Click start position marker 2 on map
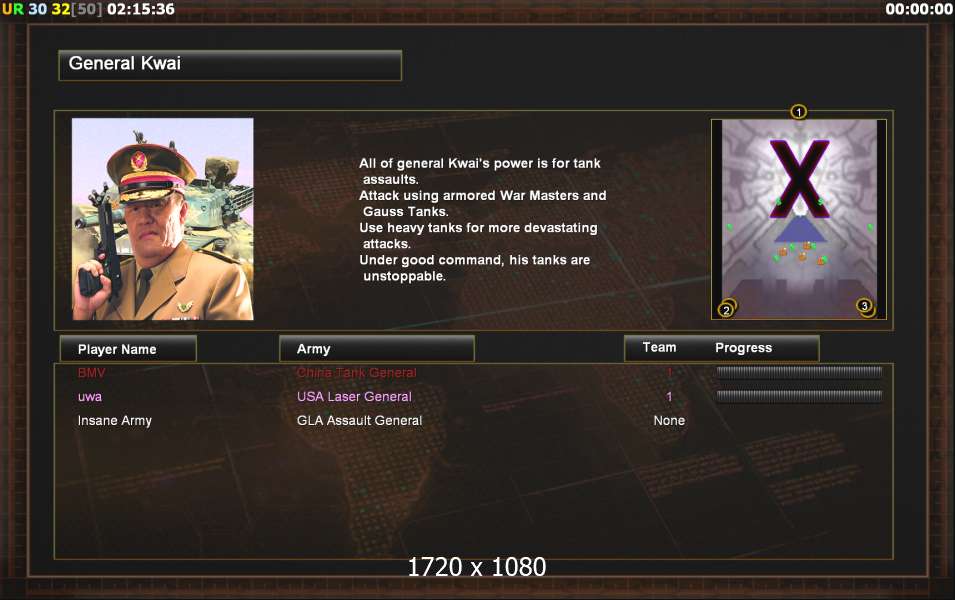The width and height of the screenshot is (955, 600). point(726,309)
